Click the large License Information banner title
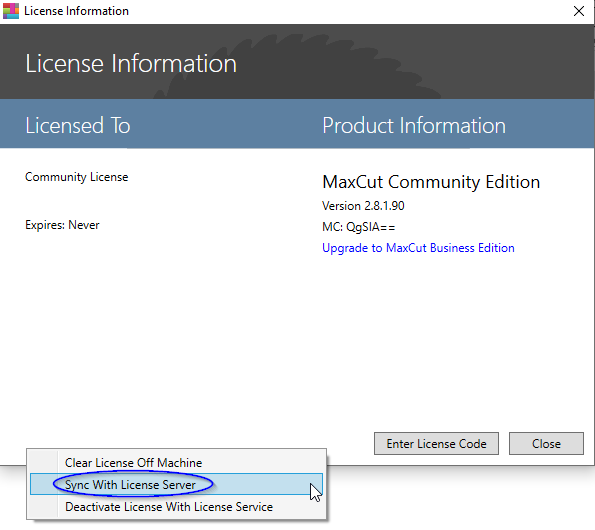Image resolution: width=595 pixels, height=530 pixels. [131, 63]
